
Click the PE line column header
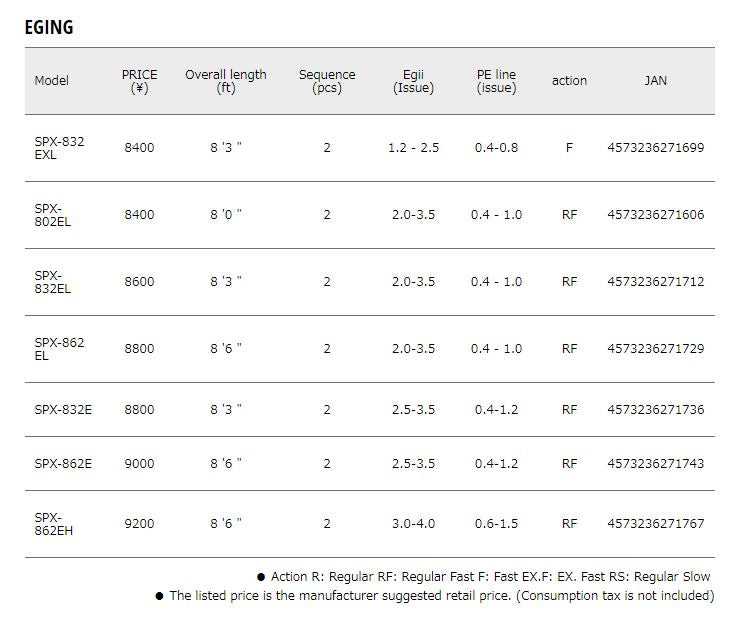click(496, 81)
